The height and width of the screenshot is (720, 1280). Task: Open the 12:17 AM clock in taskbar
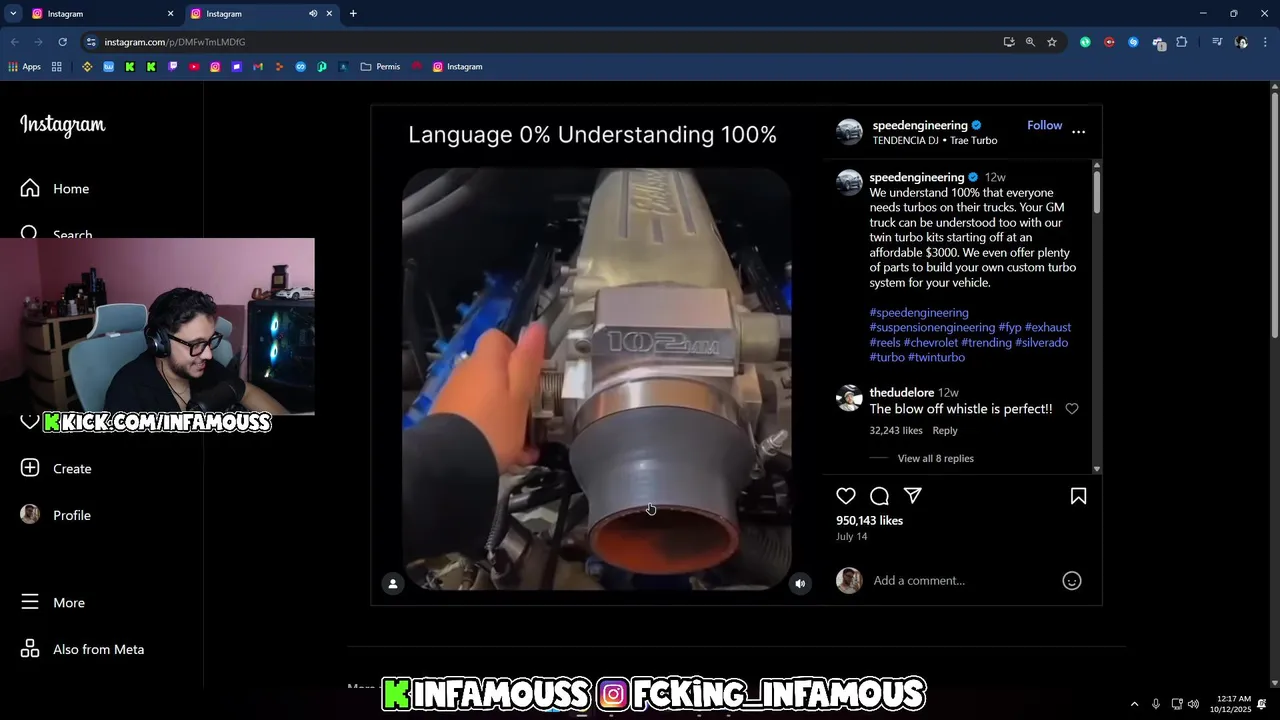click(x=1230, y=704)
